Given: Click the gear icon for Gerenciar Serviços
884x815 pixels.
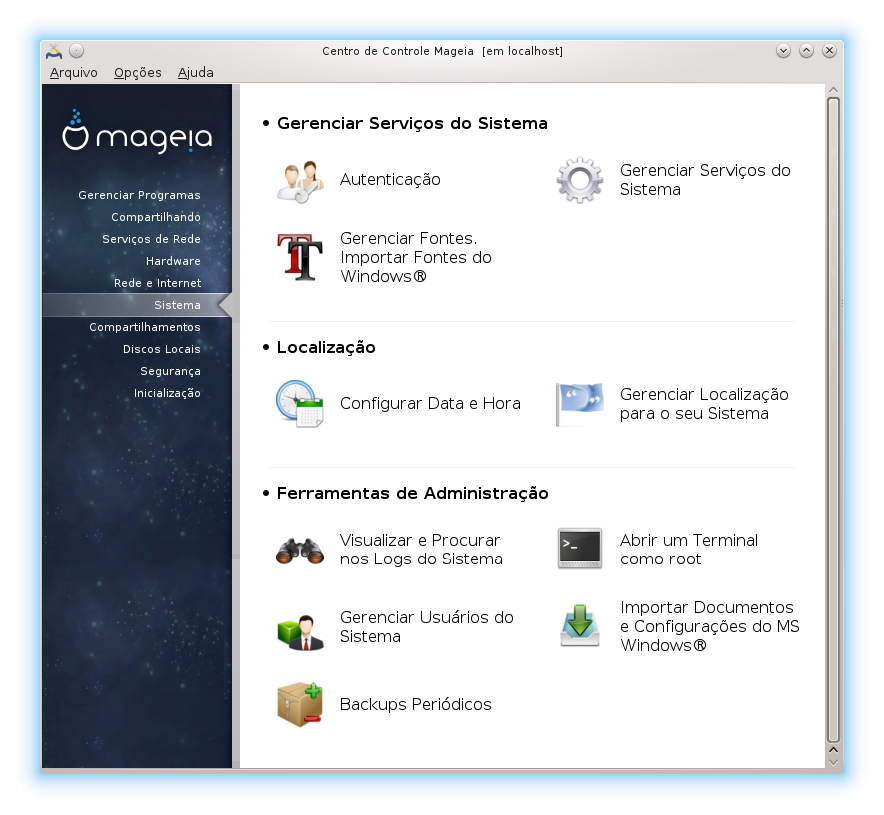Looking at the screenshot, I should 580,180.
